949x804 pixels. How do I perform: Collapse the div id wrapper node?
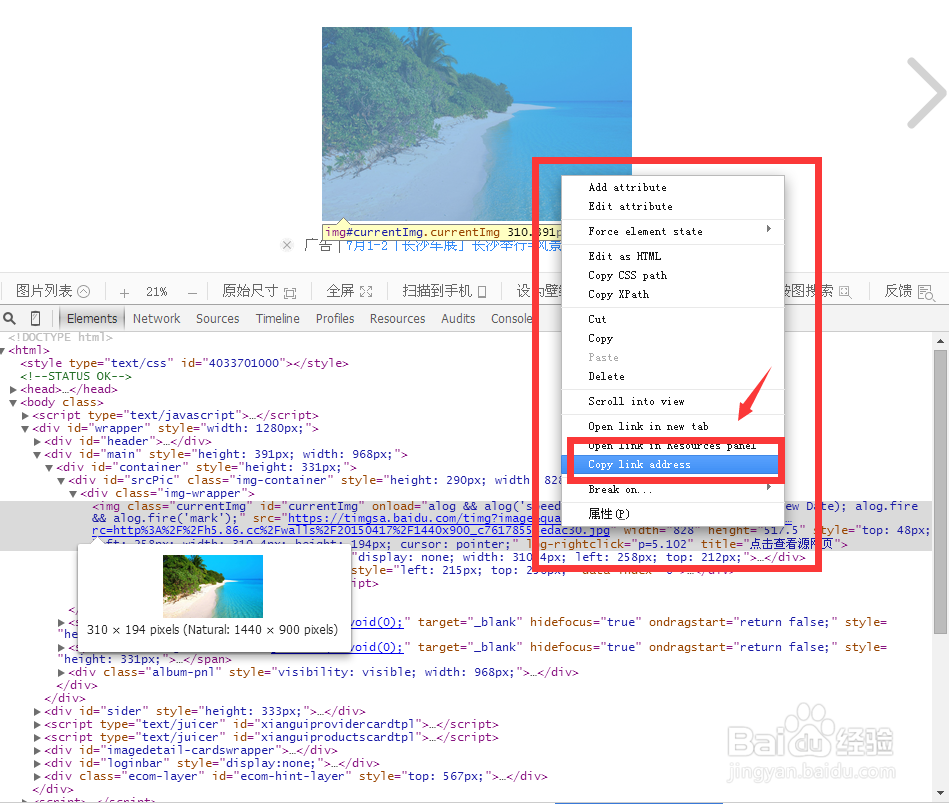(x=25, y=429)
